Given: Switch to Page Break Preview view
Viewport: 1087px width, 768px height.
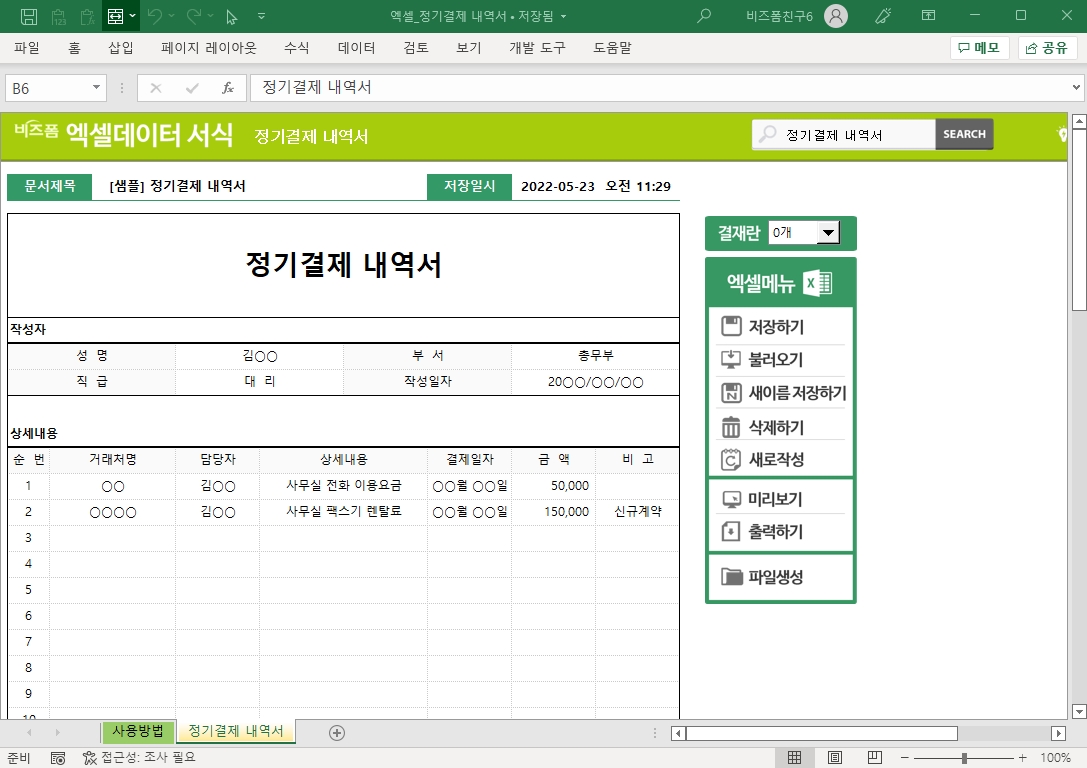Looking at the screenshot, I should click(875, 758).
